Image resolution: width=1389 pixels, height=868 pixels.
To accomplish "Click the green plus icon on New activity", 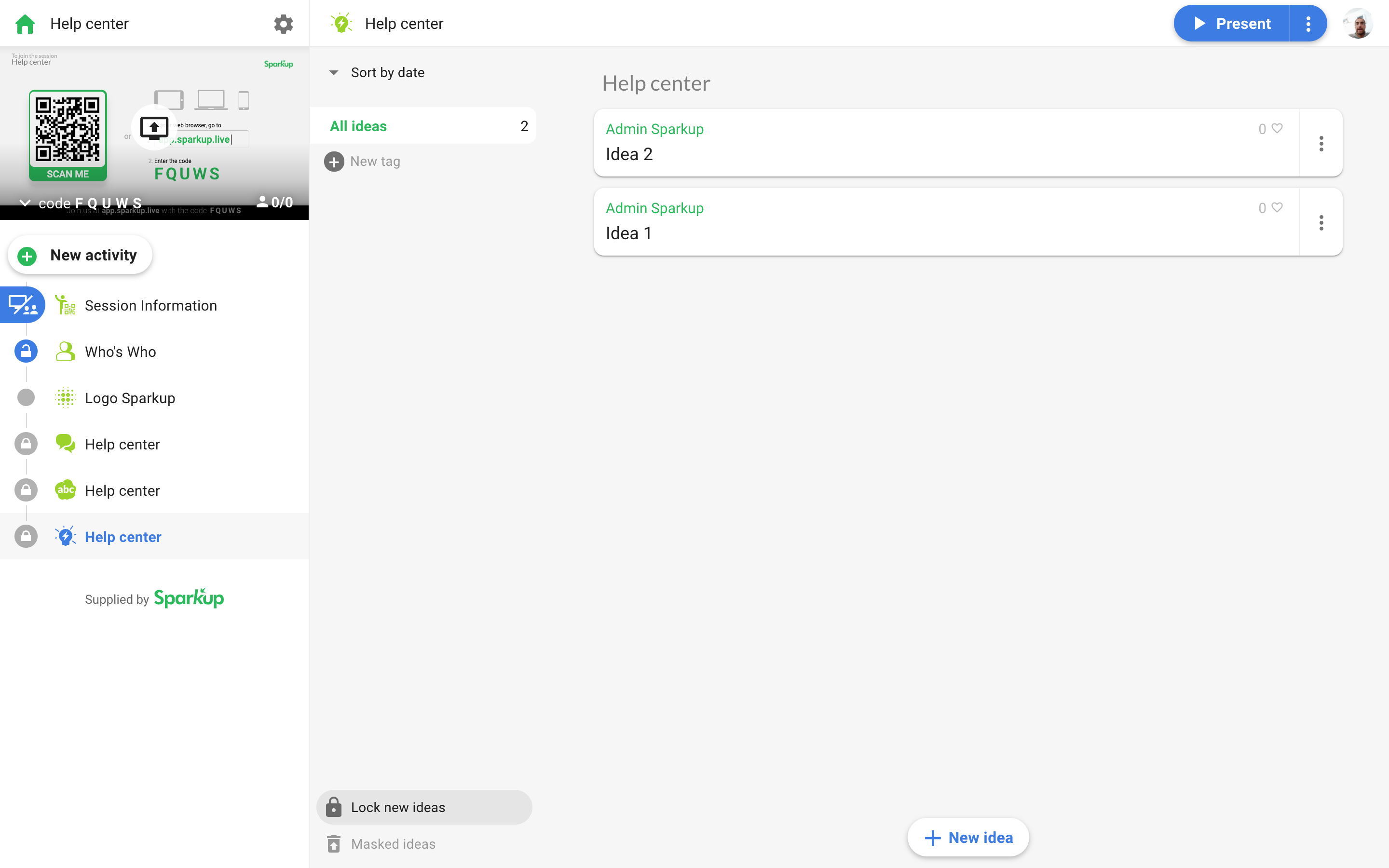I will pyautogui.click(x=27, y=256).
